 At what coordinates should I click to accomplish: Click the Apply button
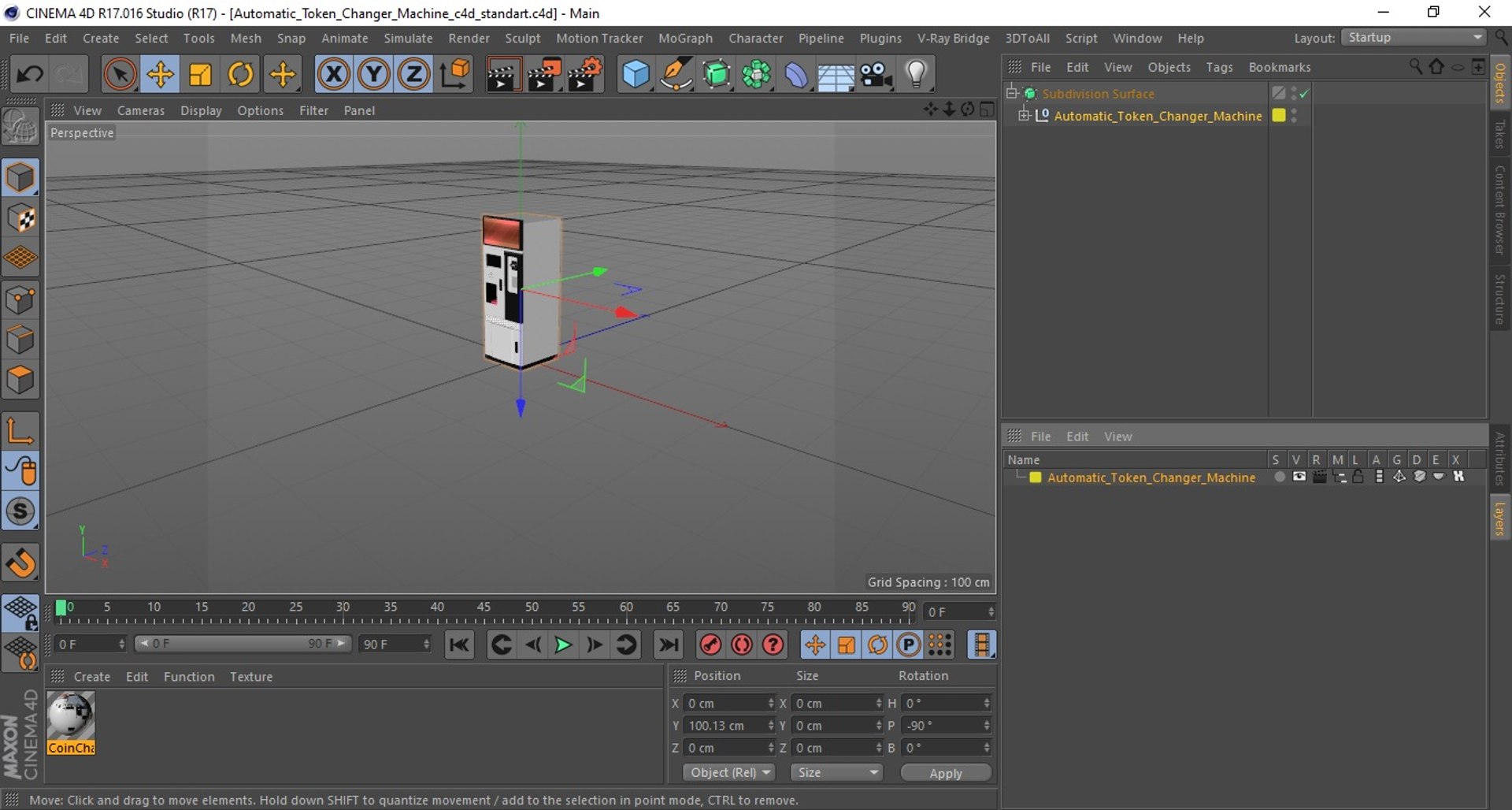[946, 774]
